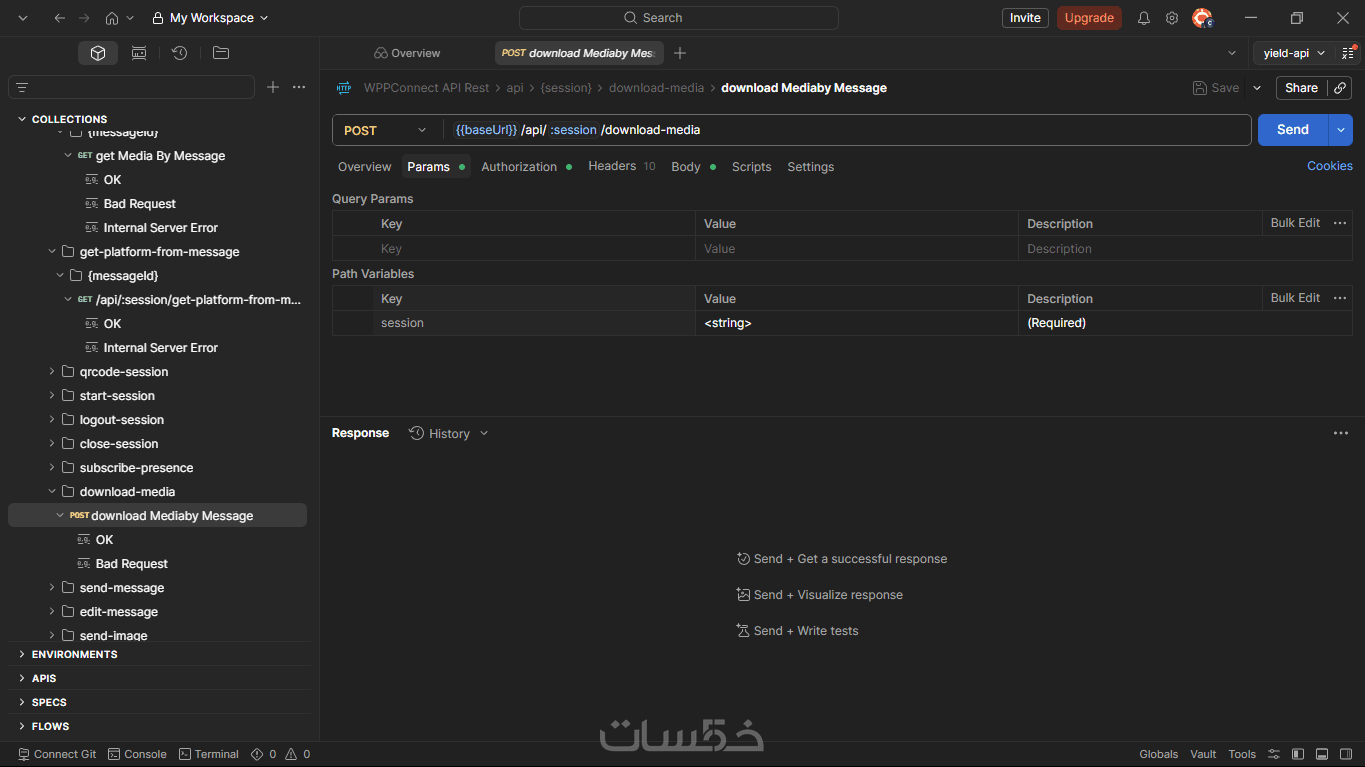Toggle left sidebar layout icon in status bar
The height and width of the screenshot is (767, 1365).
click(1298, 754)
